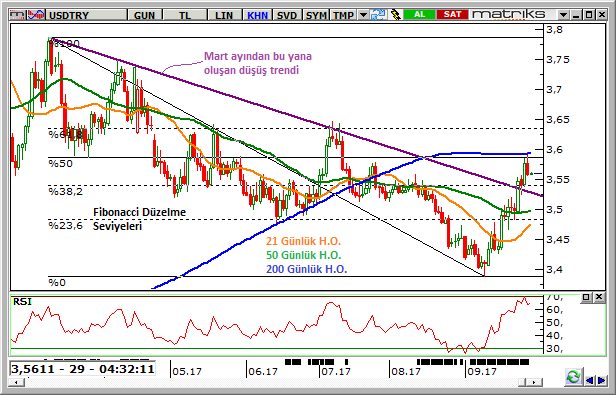This screenshot has height=395, width=616.
Task: Open the indicator wave icon beside USDTRY
Action: click(x=36, y=15)
